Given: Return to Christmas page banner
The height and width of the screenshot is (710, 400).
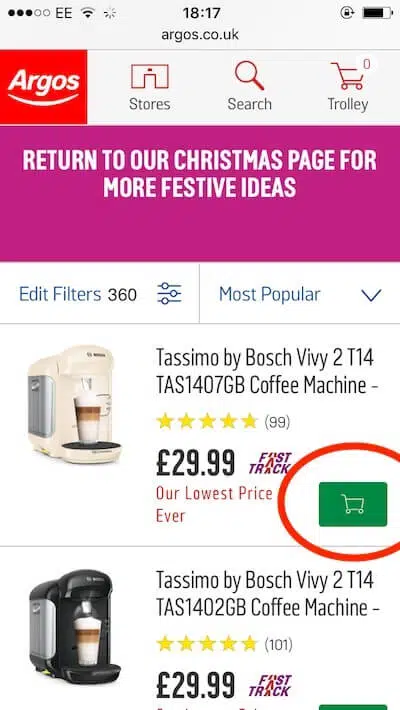Looking at the screenshot, I should tap(200, 193).
